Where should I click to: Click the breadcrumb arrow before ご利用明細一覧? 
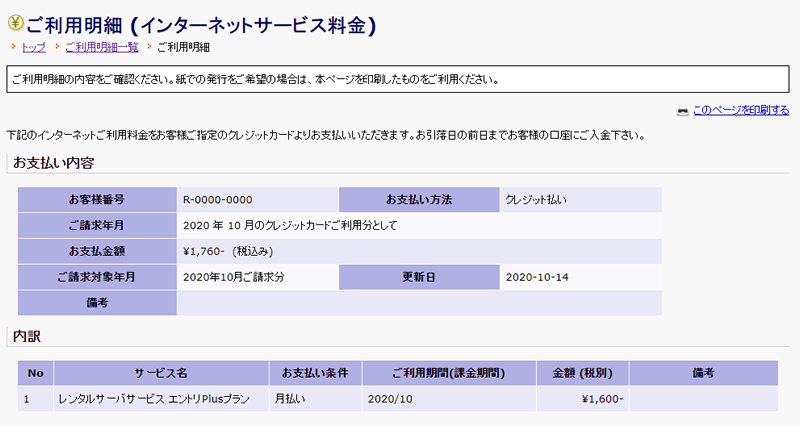tap(58, 47)
